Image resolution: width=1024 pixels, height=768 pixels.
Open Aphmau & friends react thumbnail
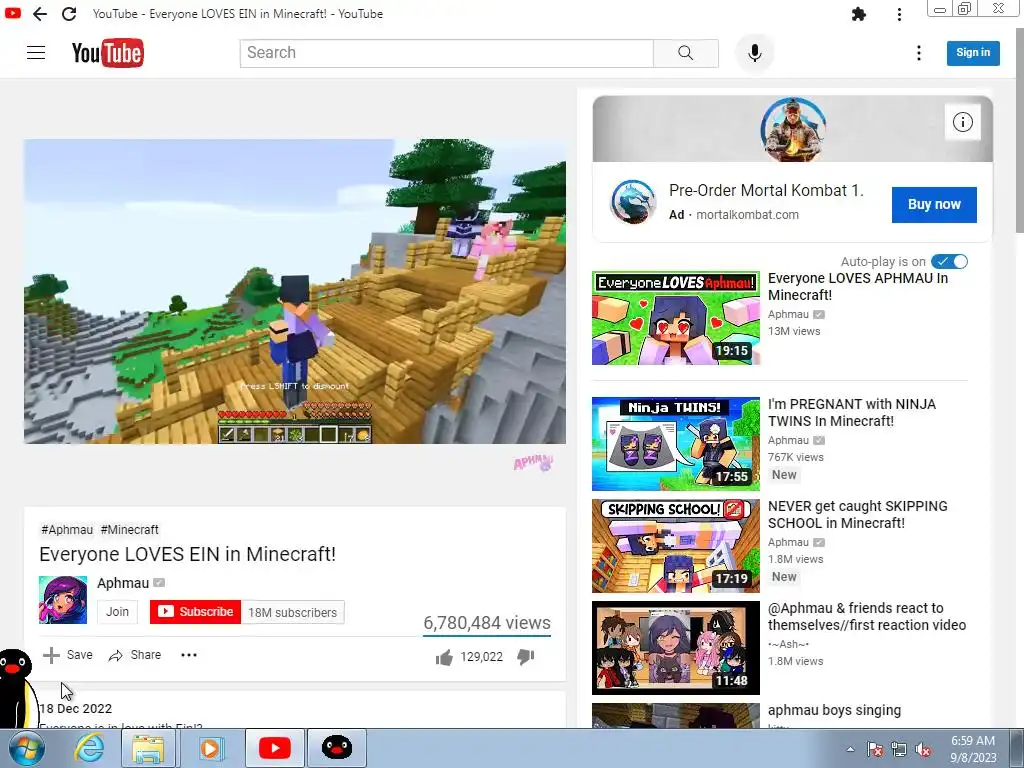tap(676, 648)
